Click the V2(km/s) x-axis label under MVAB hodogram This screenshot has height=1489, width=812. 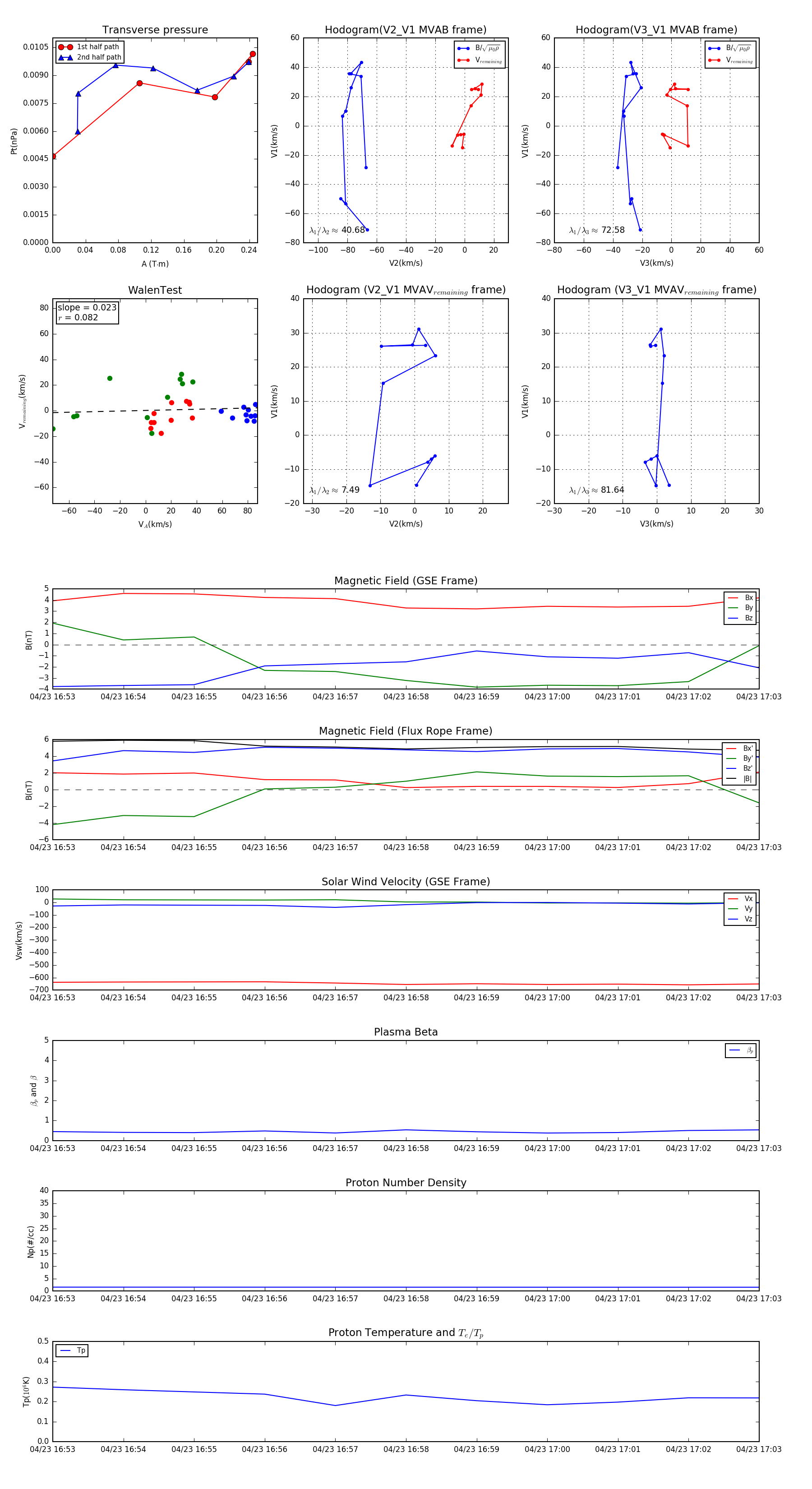click(x=406, y=263)
